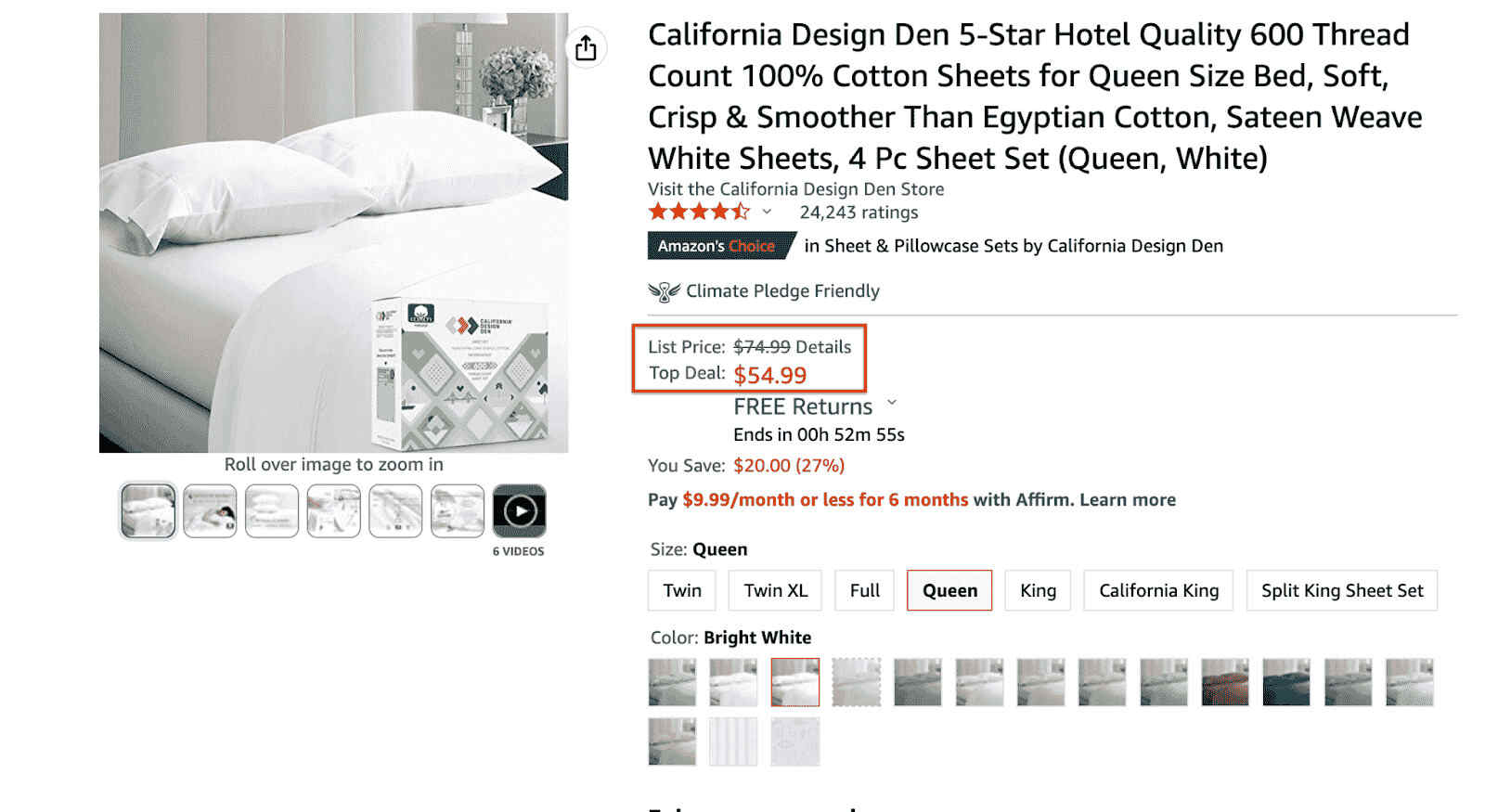View all 24,243 ratings
This screenshot has width=1485, height=812.
tap(857, 213)
